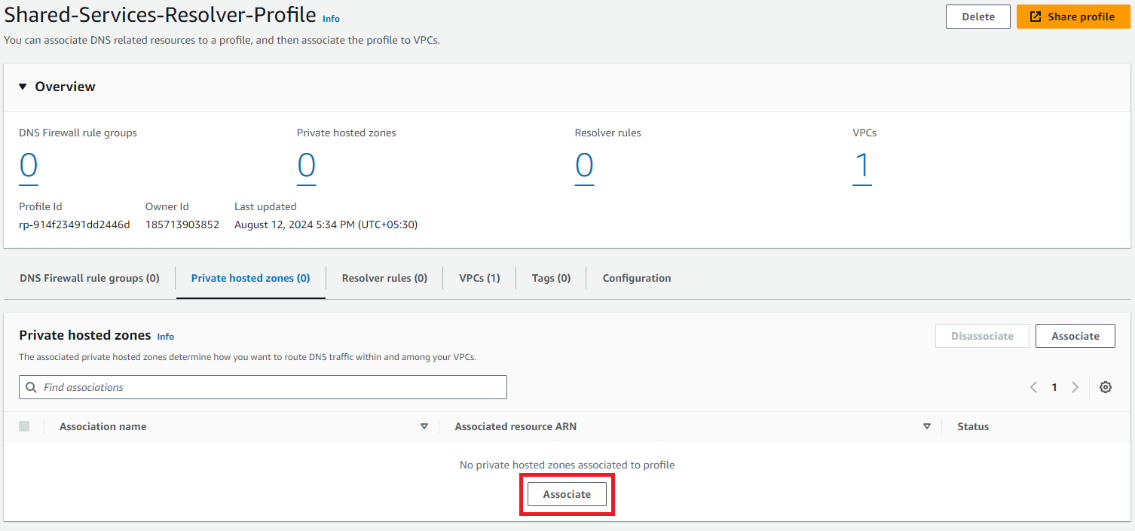Toggle the select-all checkbox in table header
Viewport: 1135px width, 531px height.
(24, 426)
